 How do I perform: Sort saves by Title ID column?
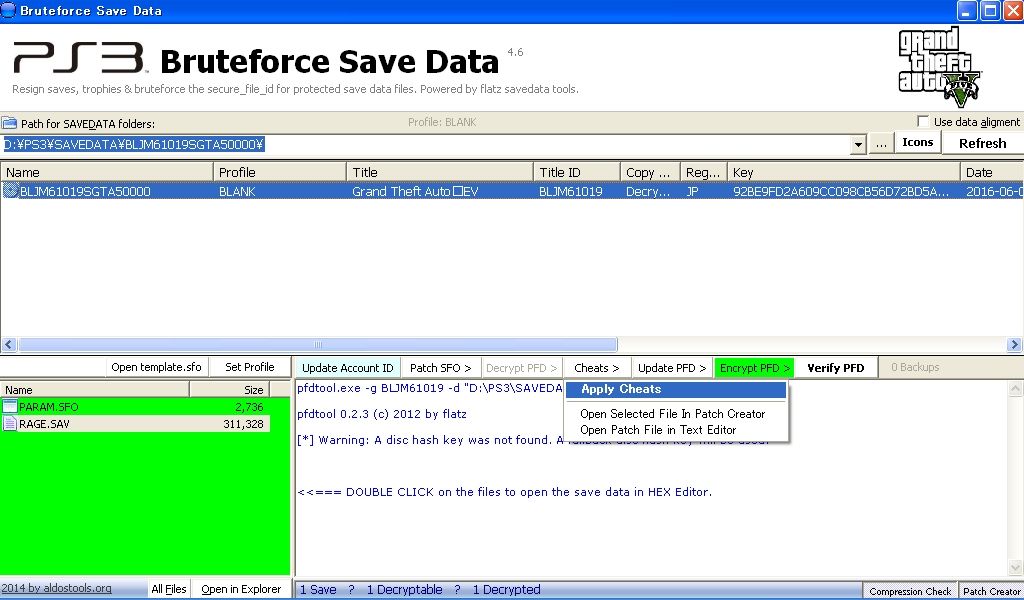[577, 172]
